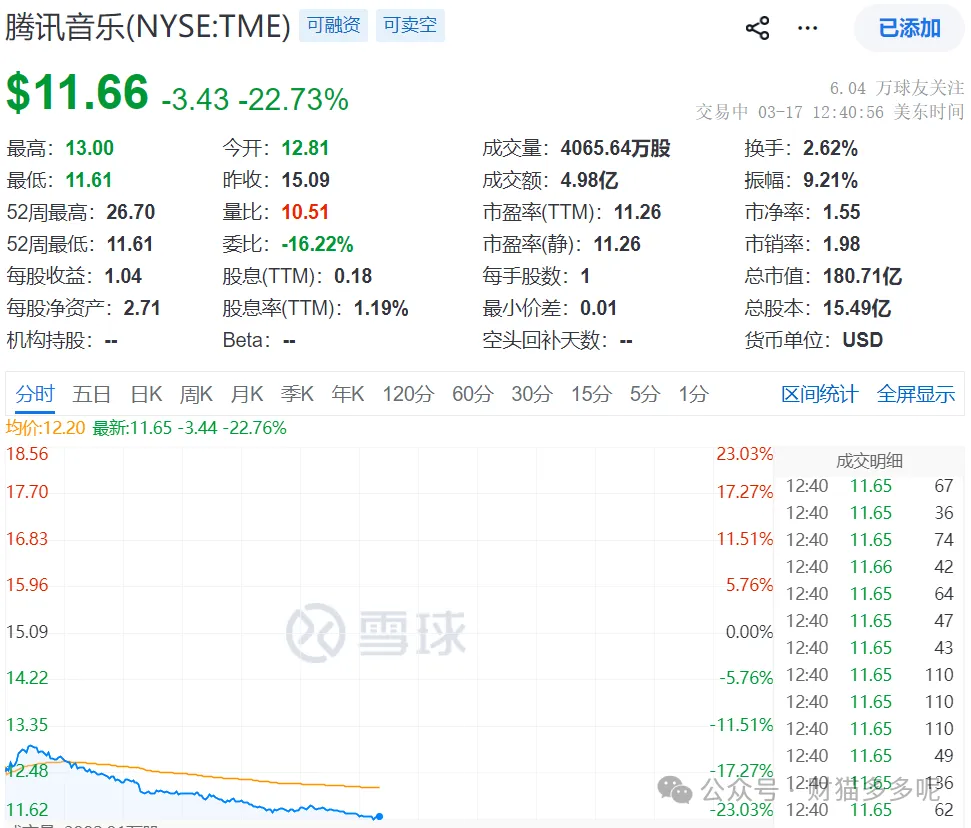Switch to the 30分 chart tab
Viewport: 971px width, 828px height.
point(532,394)
